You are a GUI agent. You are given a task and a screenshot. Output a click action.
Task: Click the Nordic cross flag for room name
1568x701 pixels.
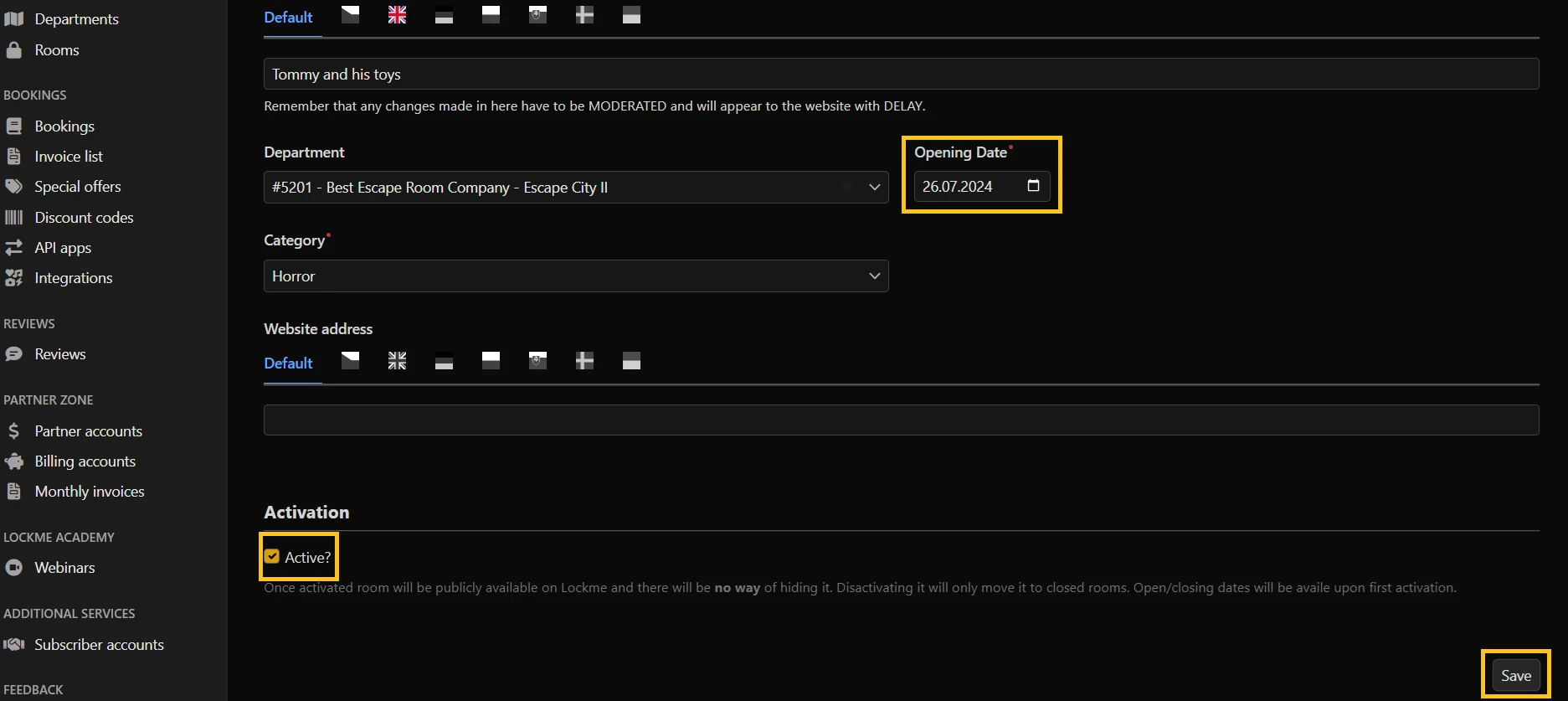584,15
